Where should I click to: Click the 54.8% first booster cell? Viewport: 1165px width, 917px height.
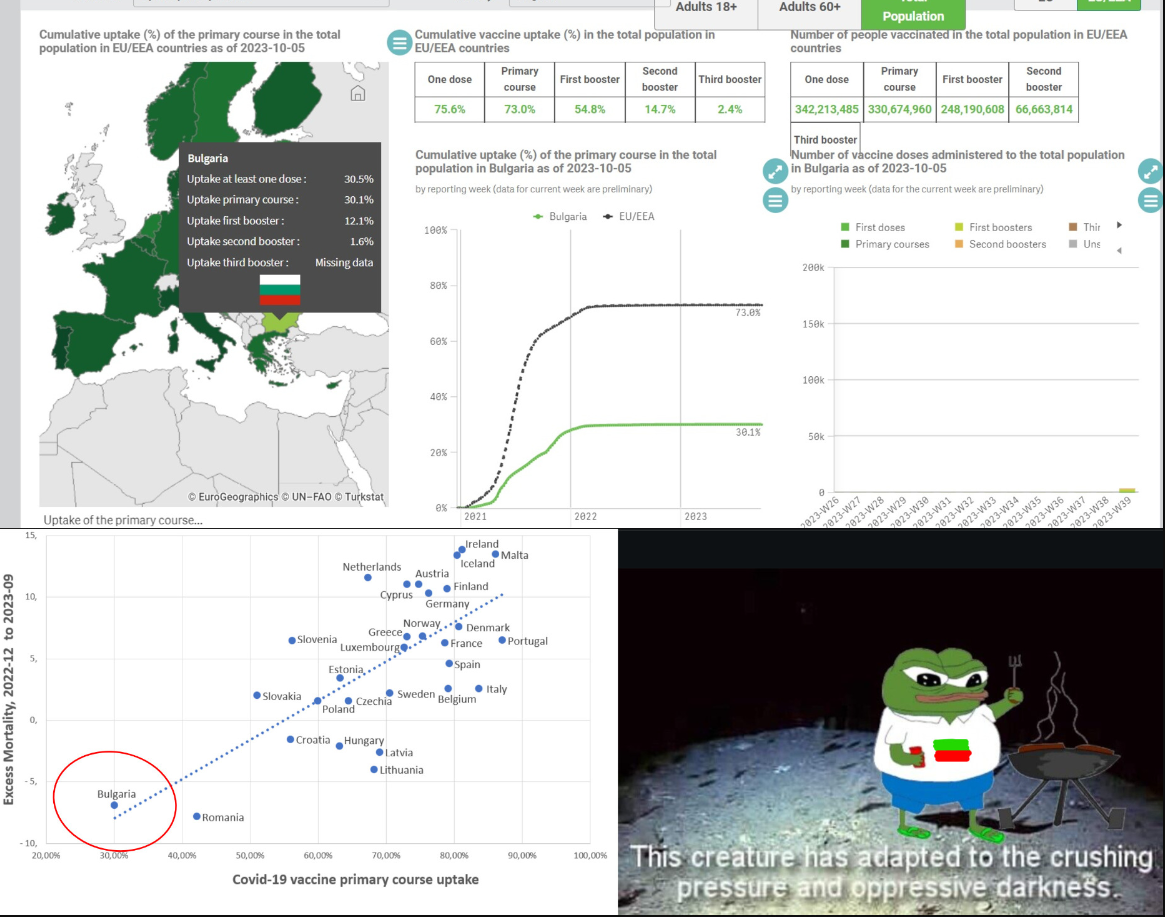[590, 109]
